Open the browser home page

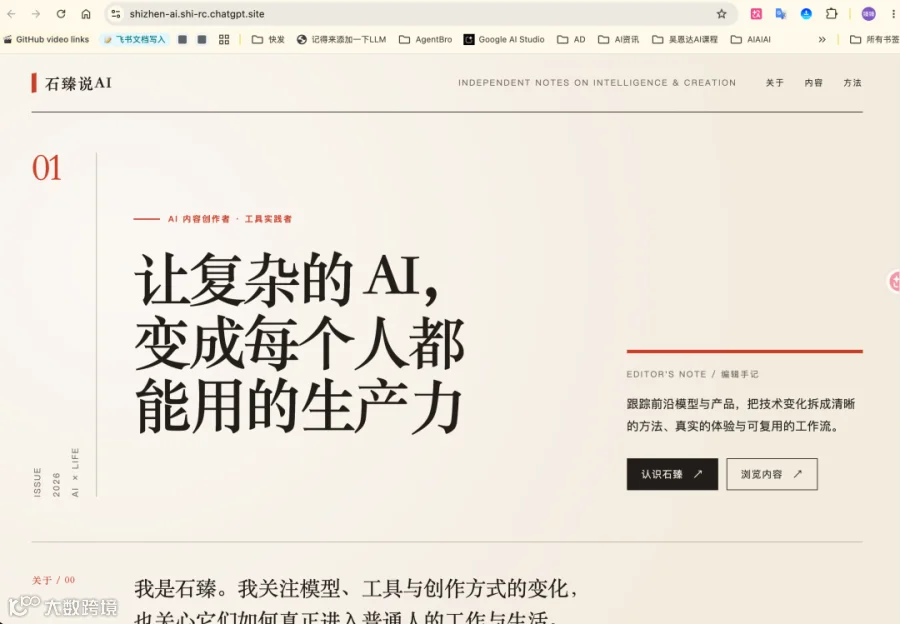(x=86, y=14)
